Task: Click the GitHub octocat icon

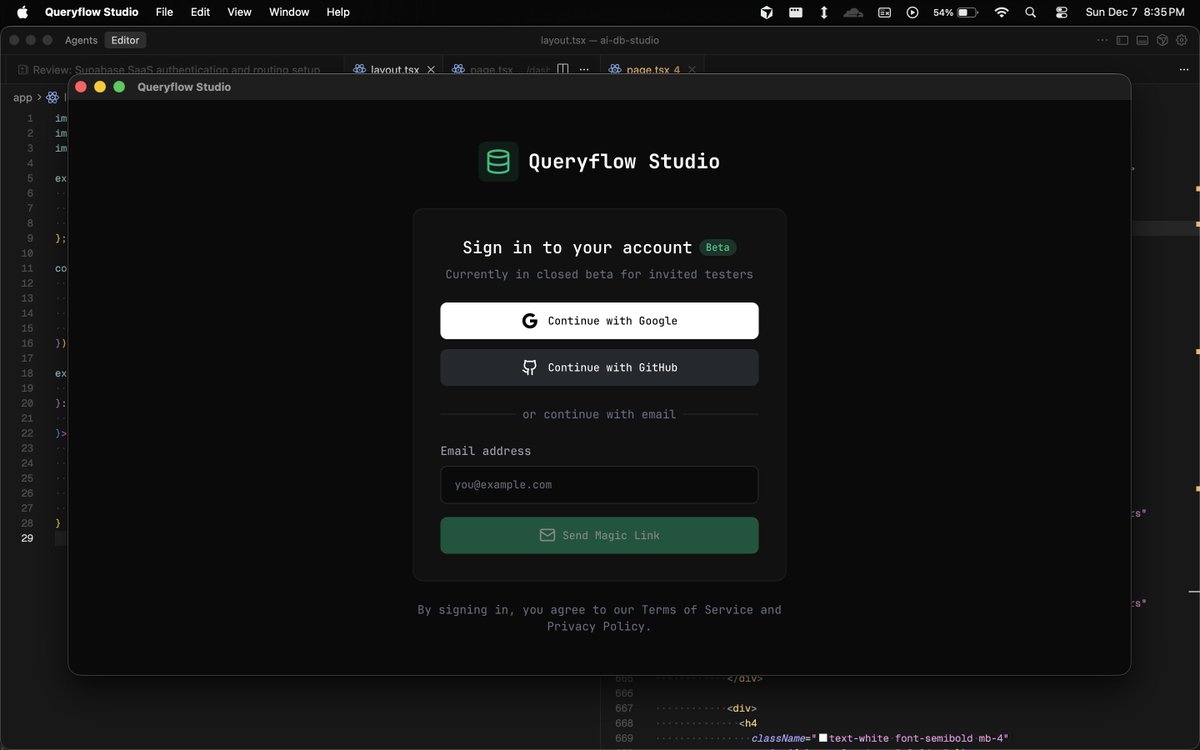Action: [530, 368]
